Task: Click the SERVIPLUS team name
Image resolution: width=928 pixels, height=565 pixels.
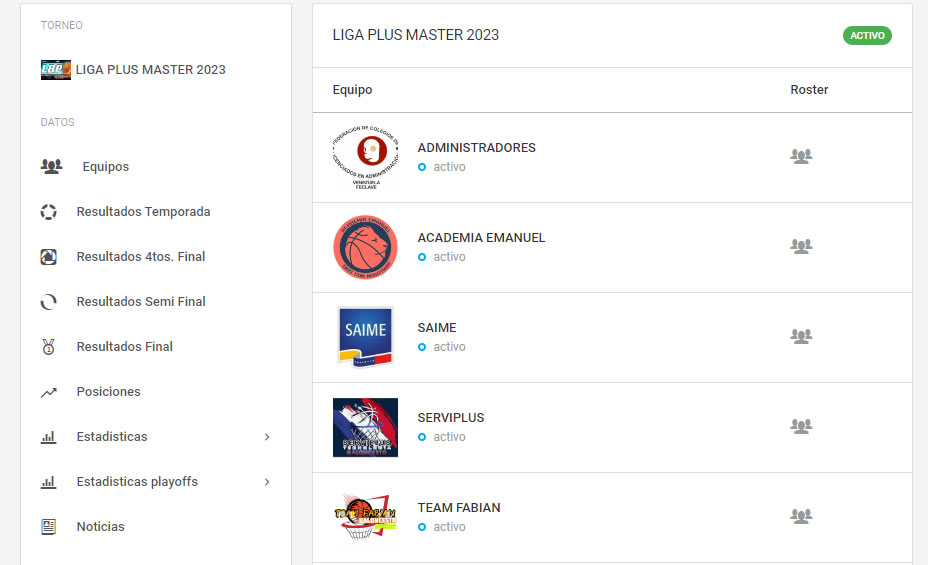Action: point(450,418)
